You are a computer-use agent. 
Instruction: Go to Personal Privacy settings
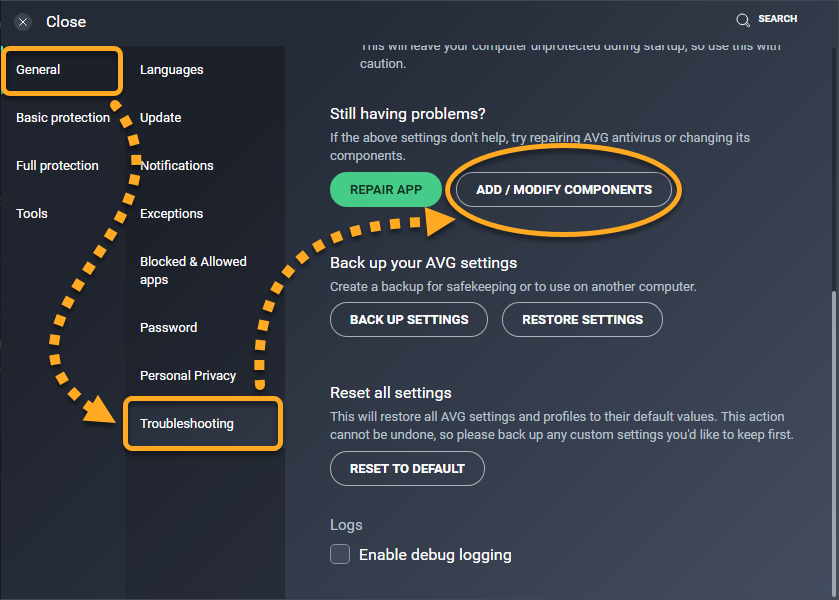(188, 376)
